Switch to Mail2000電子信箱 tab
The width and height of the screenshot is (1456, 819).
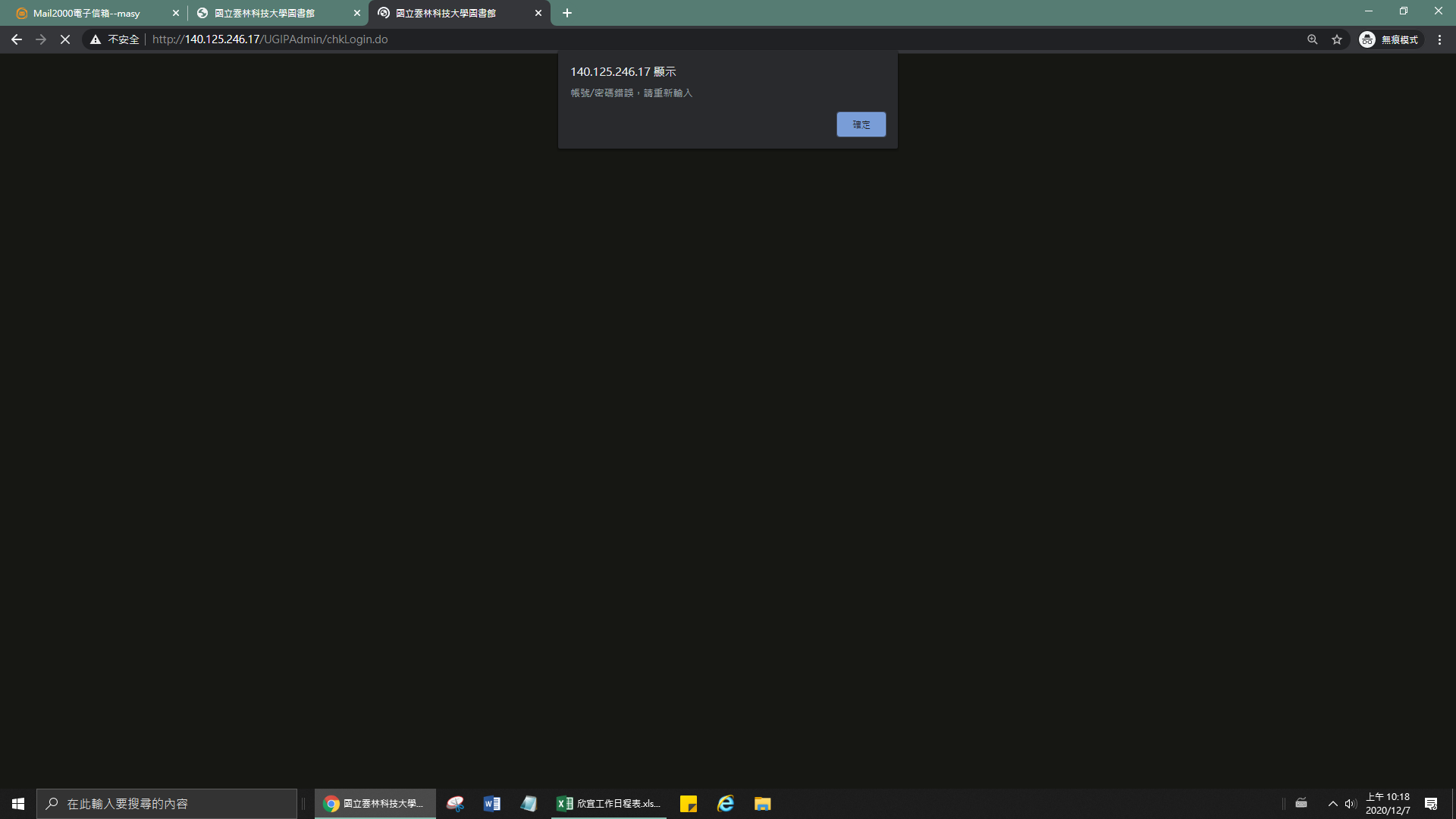pos(87,13)
